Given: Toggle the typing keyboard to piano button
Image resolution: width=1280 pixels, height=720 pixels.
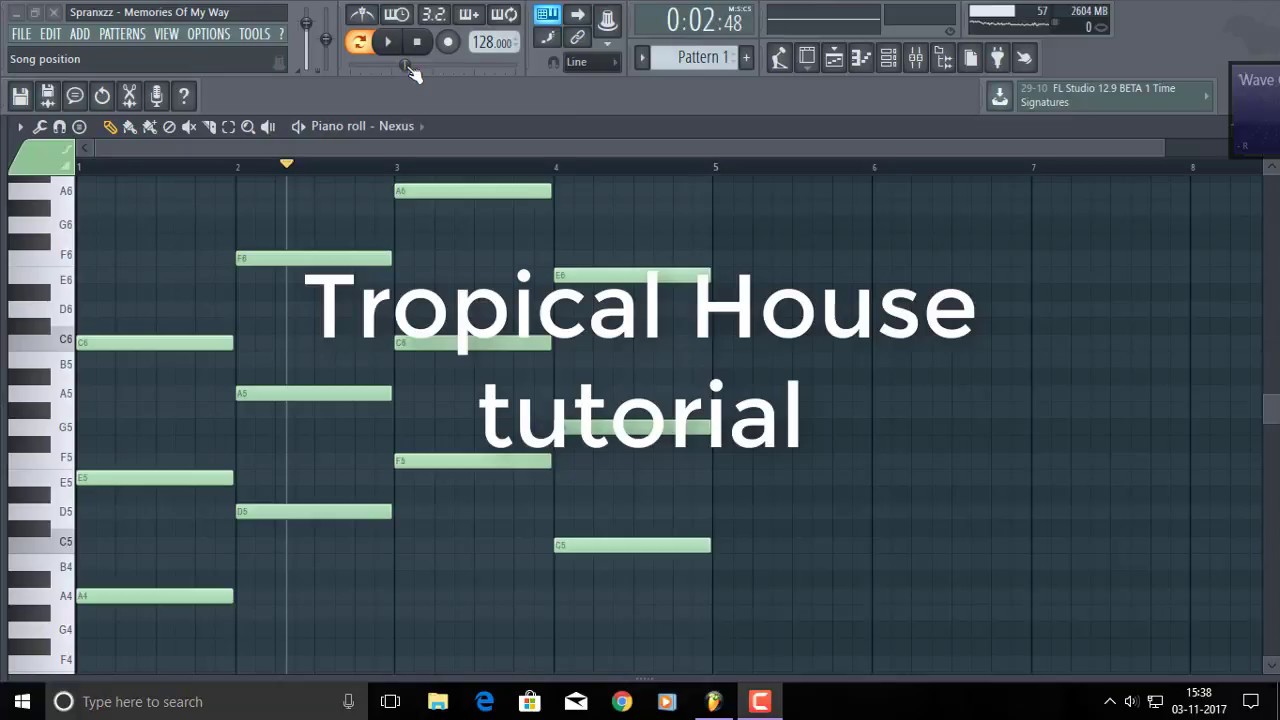Looking at the screenshot, I should pyautogui.click(x=547, y=14).
